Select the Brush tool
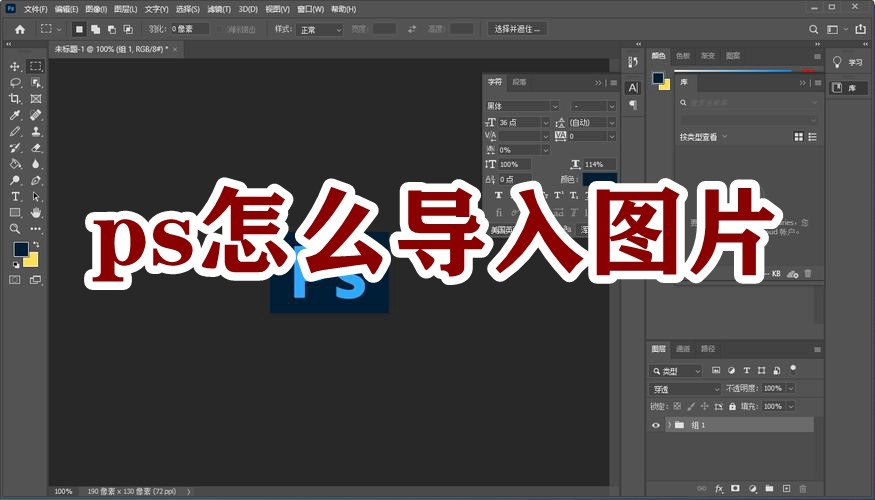 tap(15, 132)
